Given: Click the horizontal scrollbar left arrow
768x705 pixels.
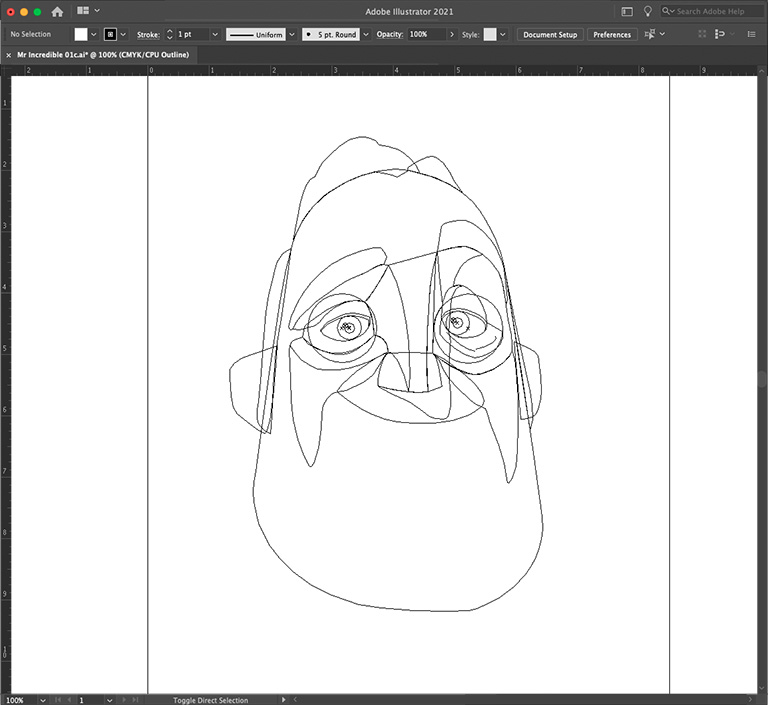Looking at the screenshot, I should click(295, 700).
